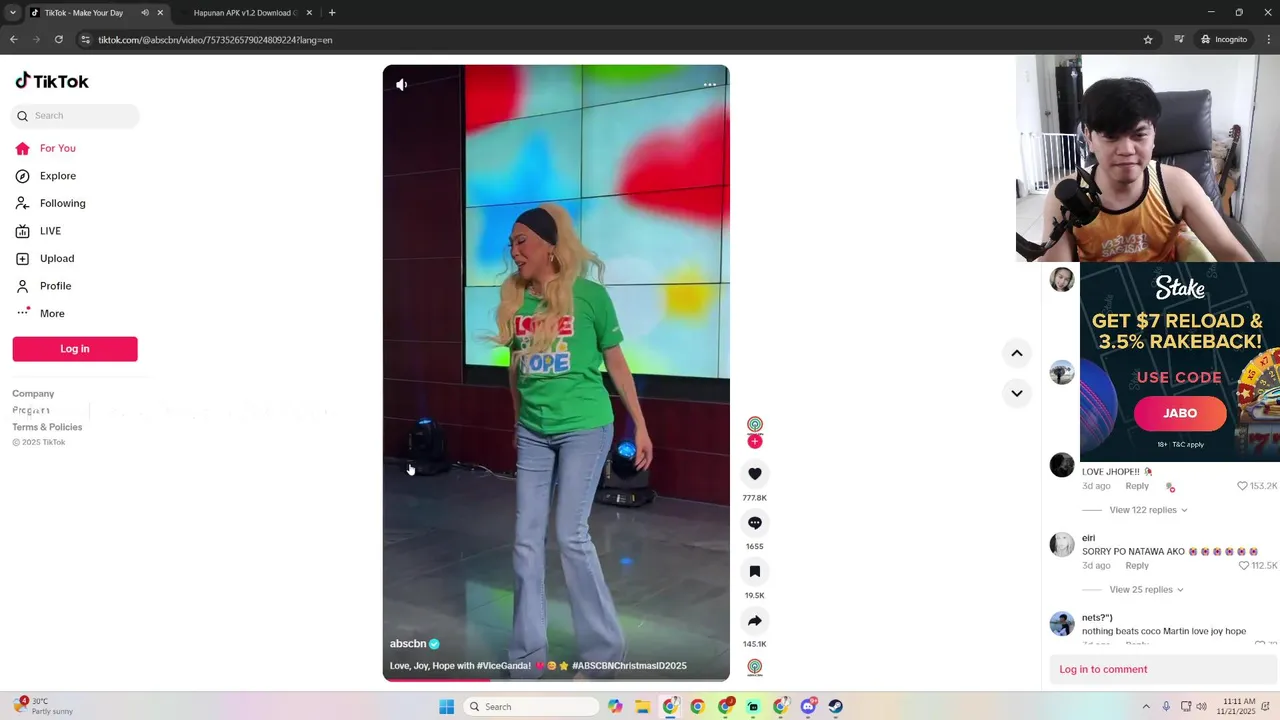This screenshot has width=1280, height=720.
Task: Click the #ABSCBNChristmasID2025 hashtag
Action: pos(629,666)
